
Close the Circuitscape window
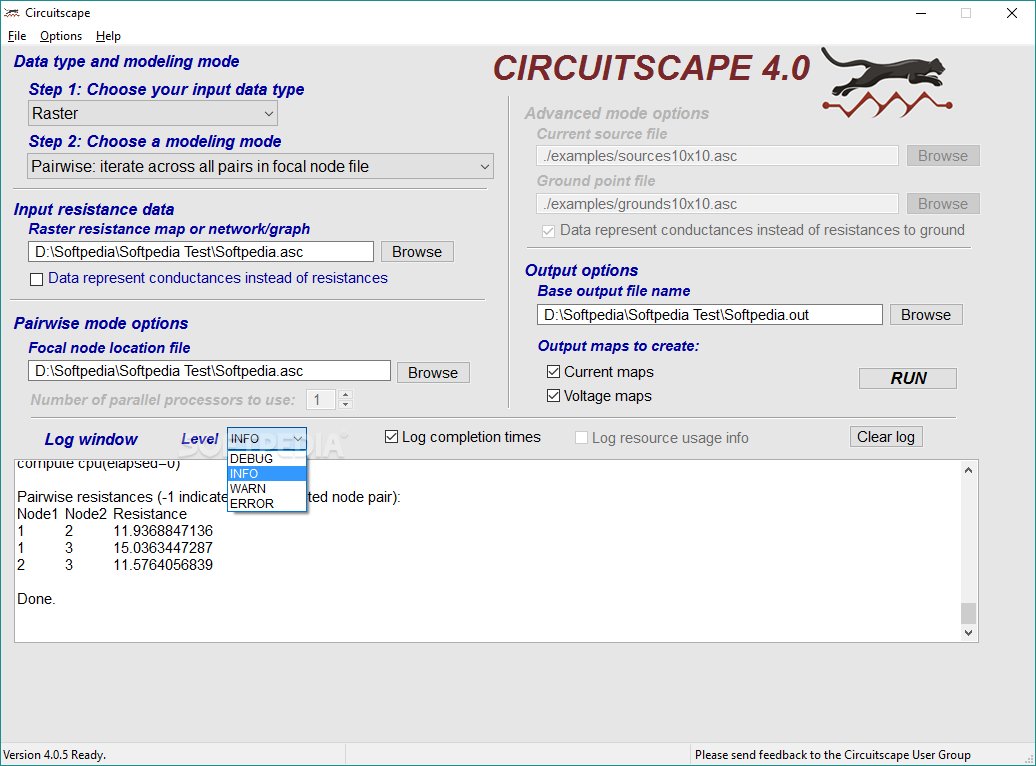click(x=1012, y=13)
